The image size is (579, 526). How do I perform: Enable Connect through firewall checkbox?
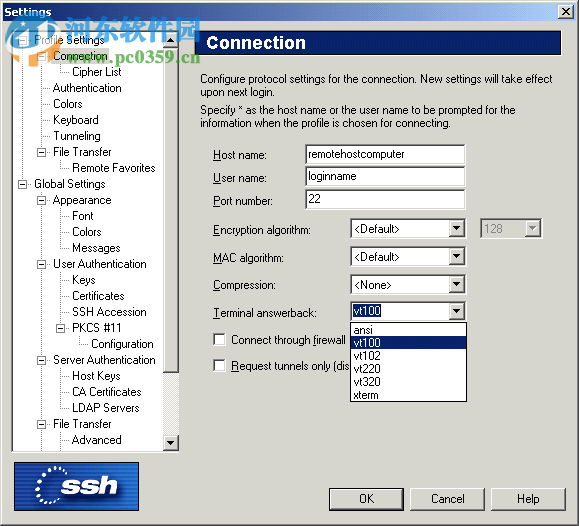tap(219, 339)
